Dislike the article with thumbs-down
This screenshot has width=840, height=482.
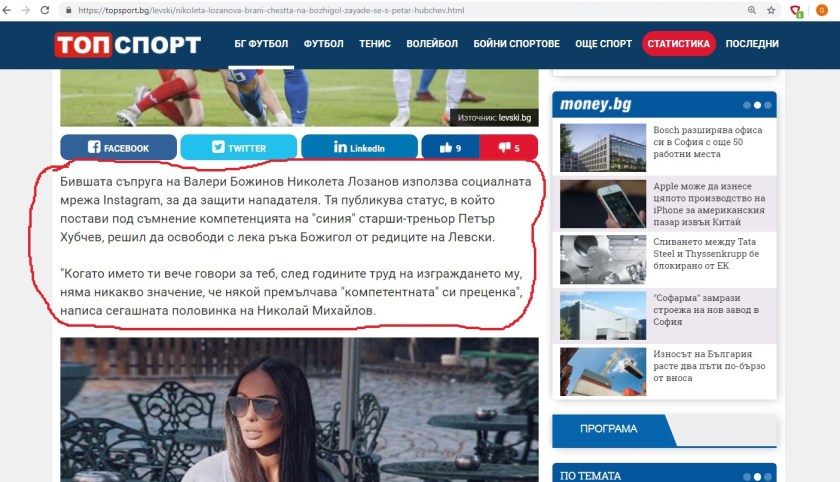coord(509,147)
